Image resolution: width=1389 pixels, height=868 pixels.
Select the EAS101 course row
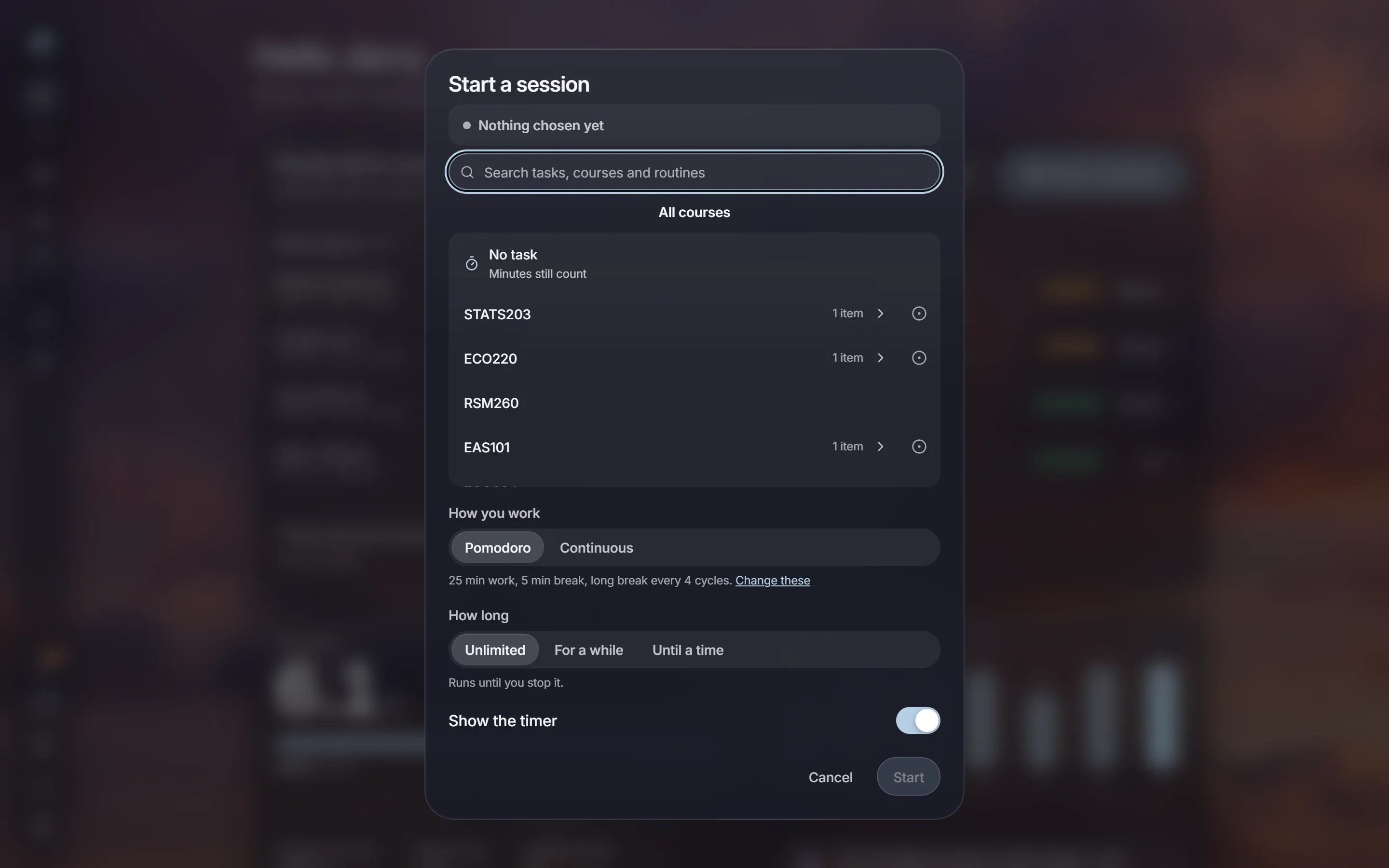coord(694,447)
